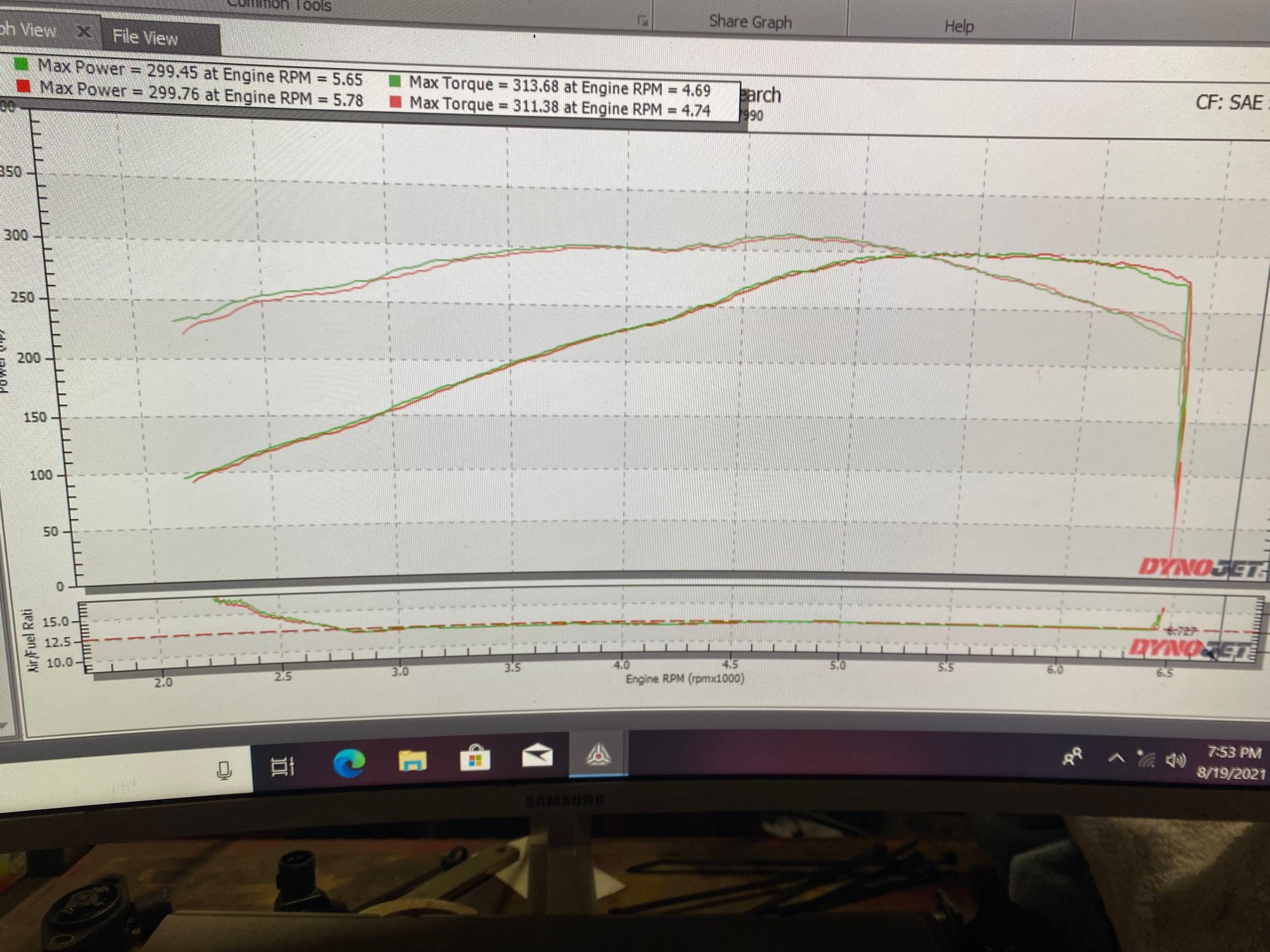Image resolution: width=1270 pixels, height=952 pixels.
Task: Open Microsoft Store from the taskbar
Action: point(475,758)
